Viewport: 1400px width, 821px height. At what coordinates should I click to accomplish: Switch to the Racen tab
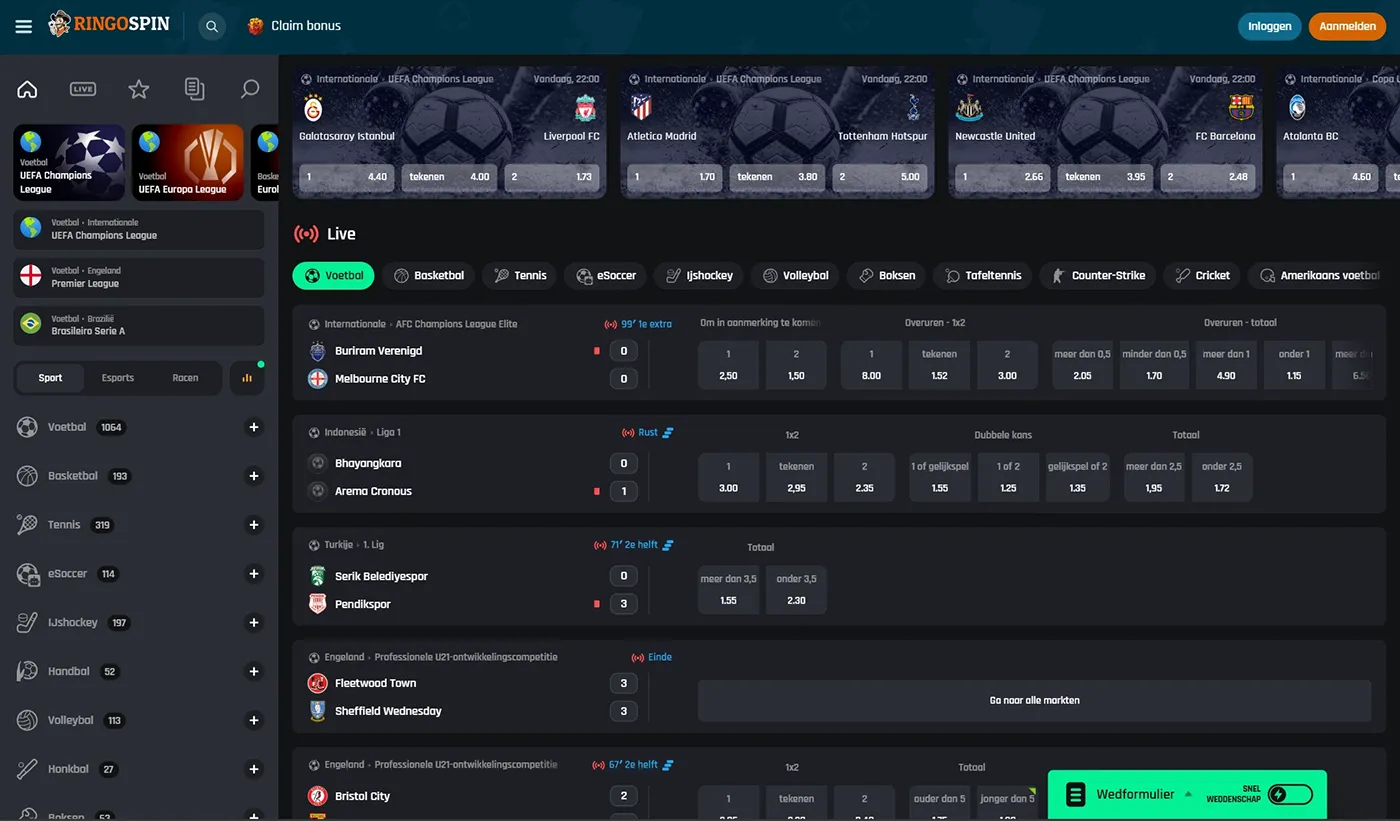[x=185, y=378]
